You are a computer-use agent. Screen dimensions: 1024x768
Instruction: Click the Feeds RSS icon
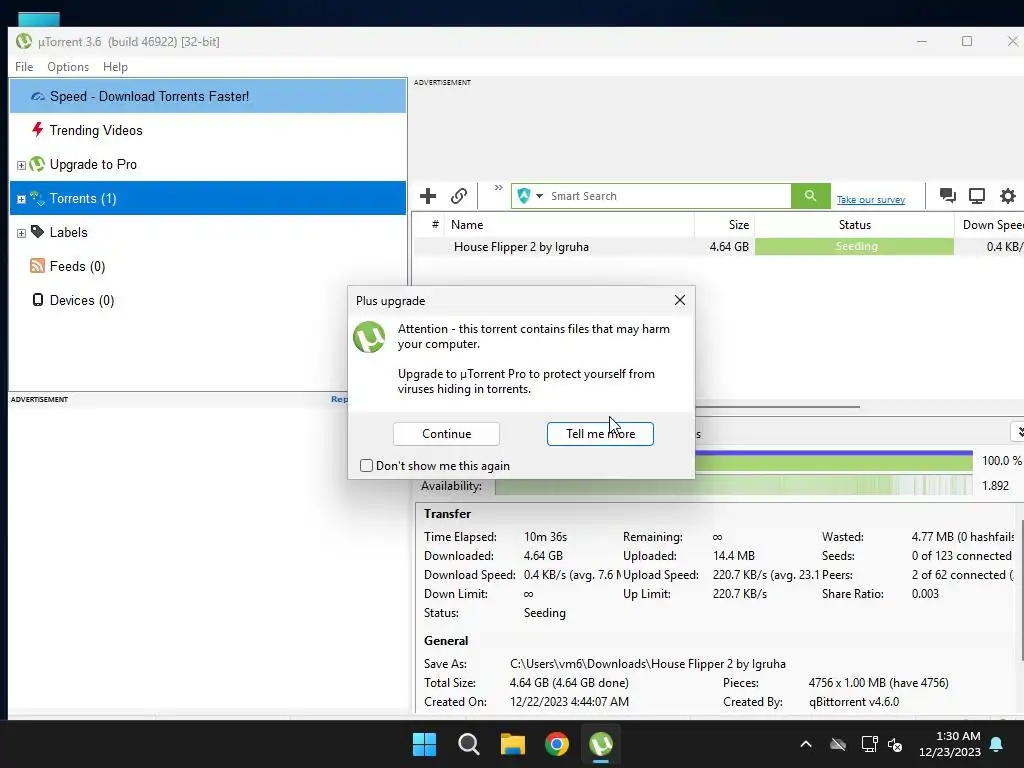(x=37, y=265)
